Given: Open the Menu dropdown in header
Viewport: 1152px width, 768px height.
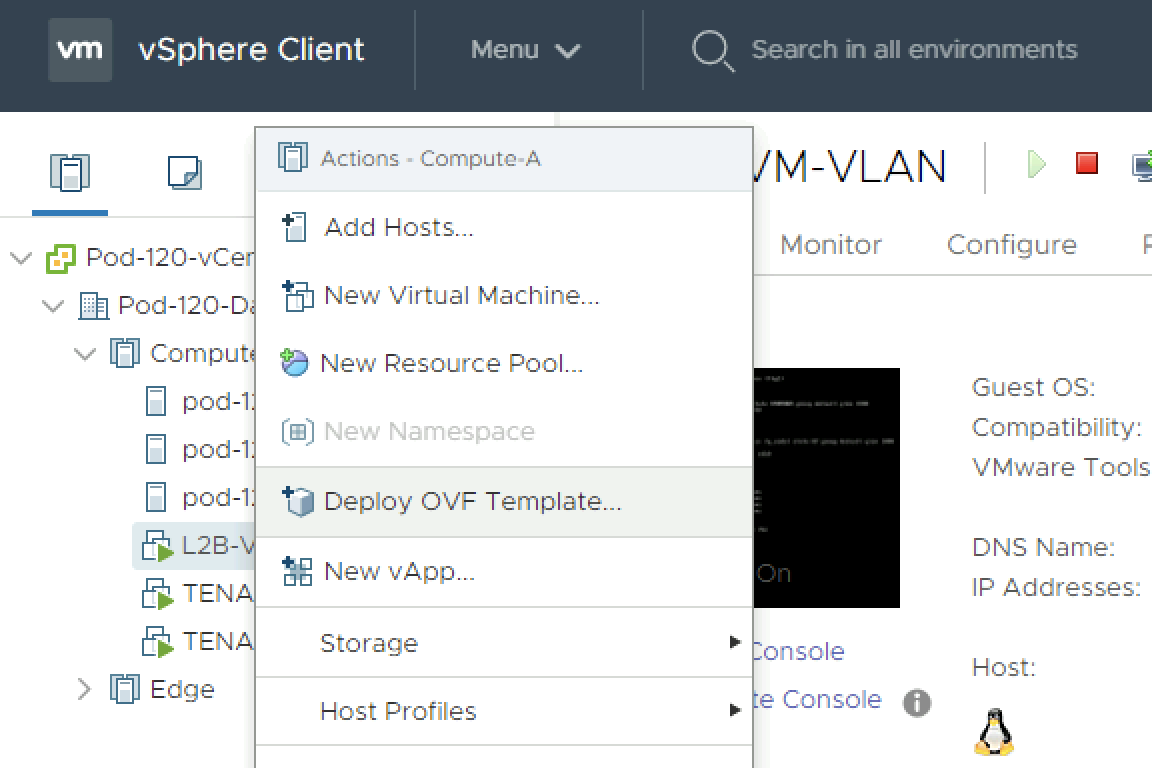Looking at the screenshot, I should click(x=525, y=50).
